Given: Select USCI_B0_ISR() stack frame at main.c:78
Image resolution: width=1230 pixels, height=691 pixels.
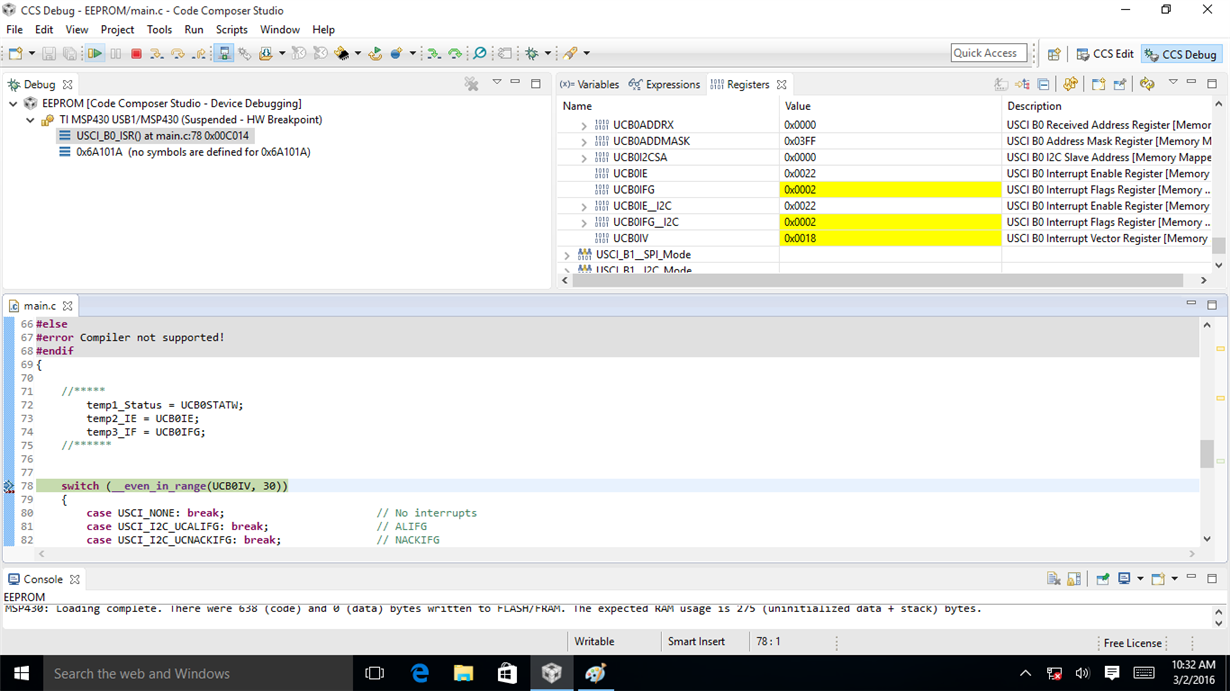Looking at the screenshot, I should coord(155,136).
